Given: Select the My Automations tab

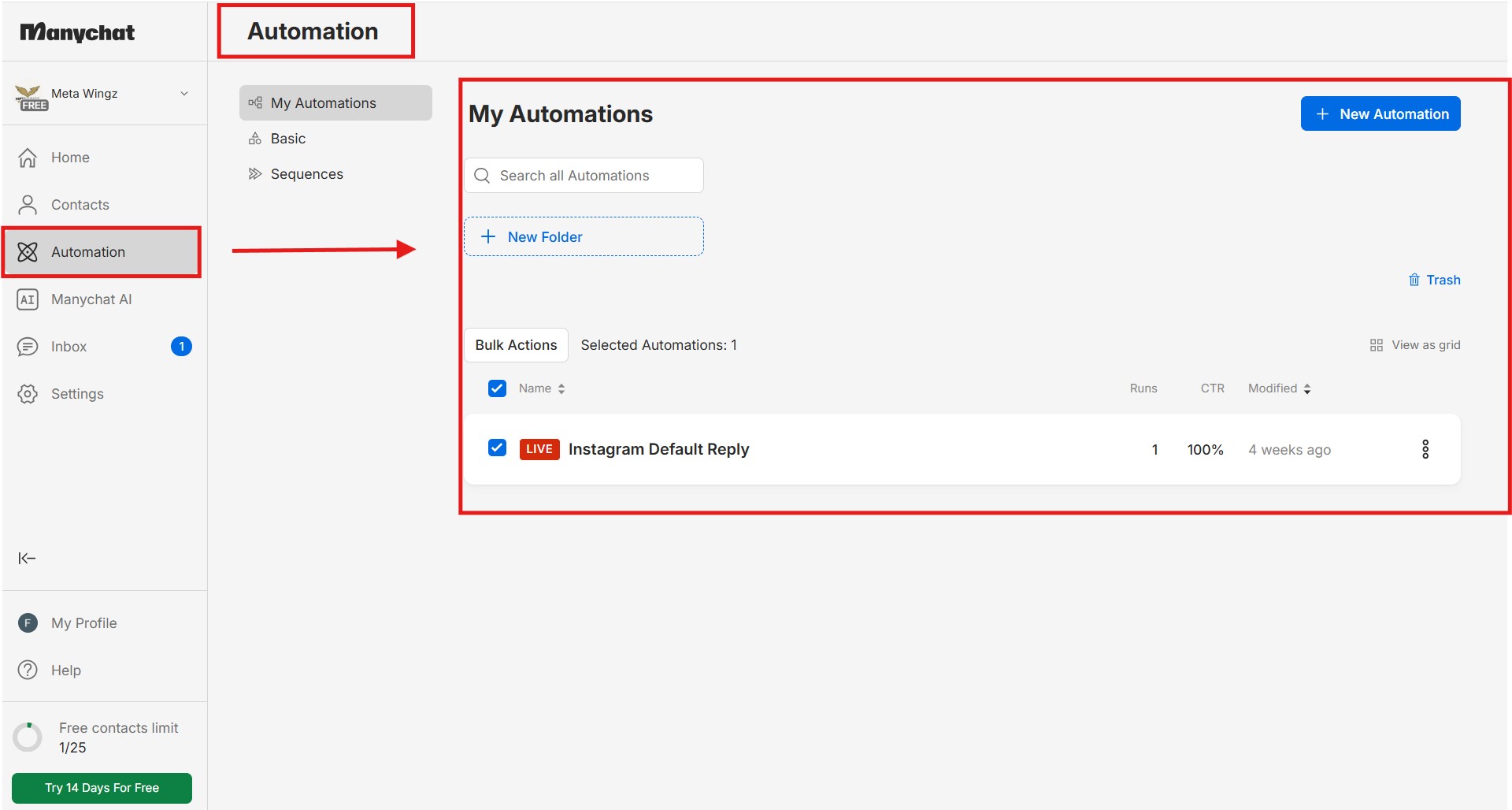Looking at the screenshot, I should tap(335, 103).
